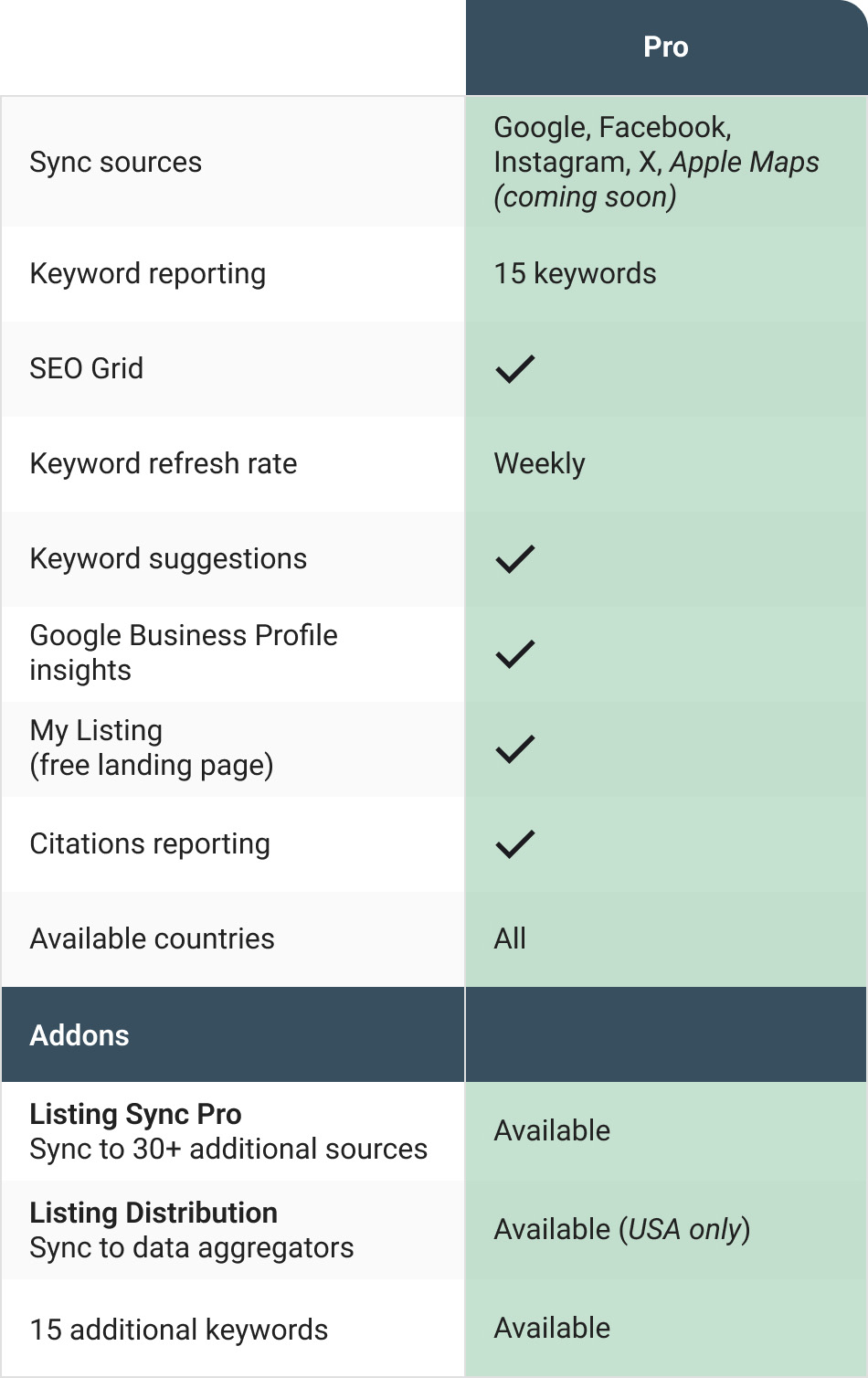Click the All countries value

click(x=510, y=939)
